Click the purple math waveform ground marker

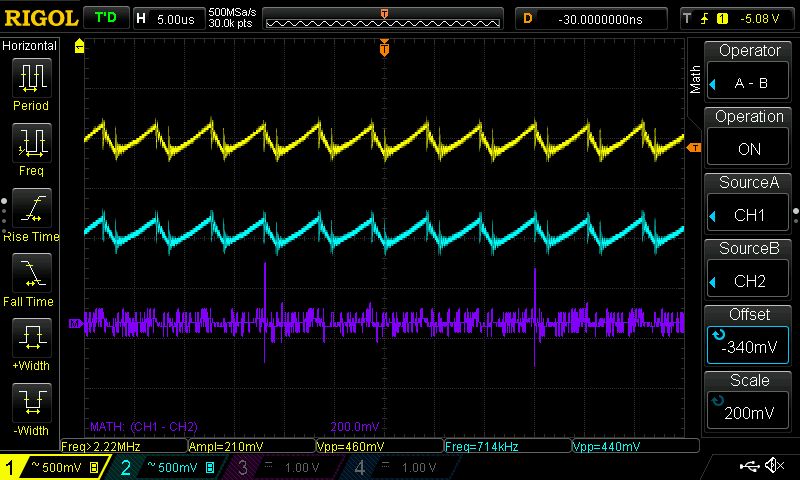(x=76, y=323)
